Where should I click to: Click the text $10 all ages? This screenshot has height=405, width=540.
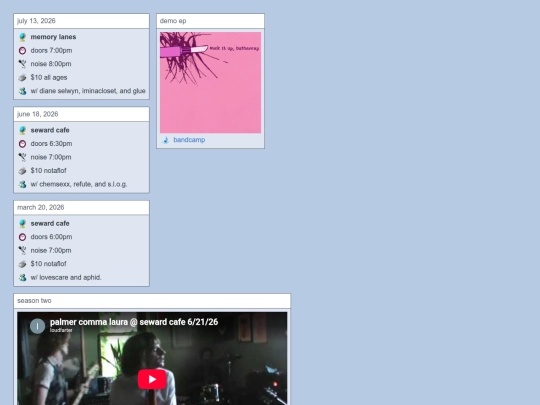49,77
